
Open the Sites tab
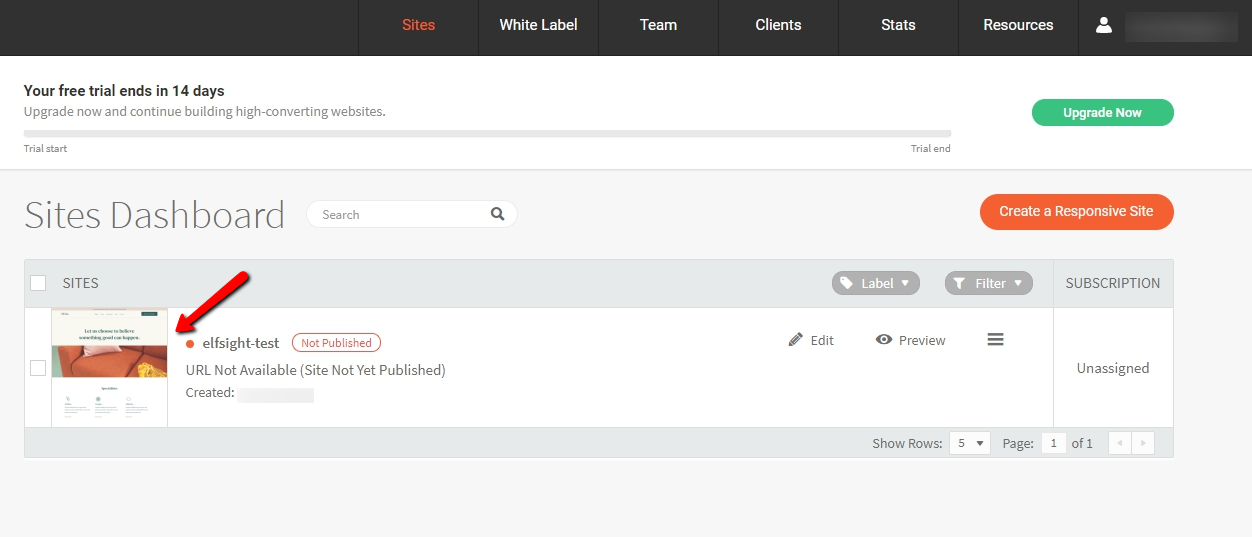pos(418,25)
